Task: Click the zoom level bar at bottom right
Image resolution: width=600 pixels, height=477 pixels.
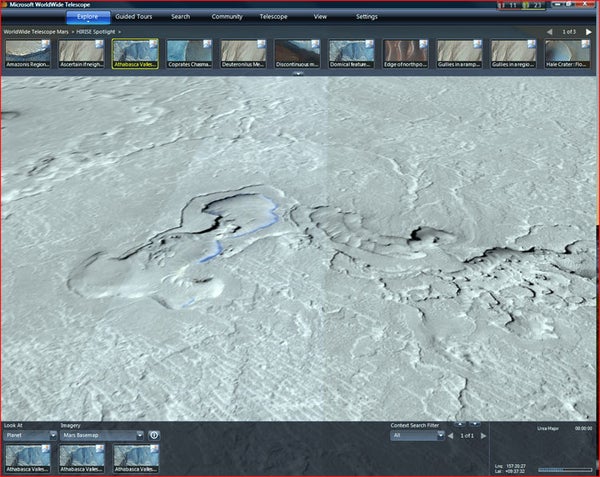Action: click(564, 469)
